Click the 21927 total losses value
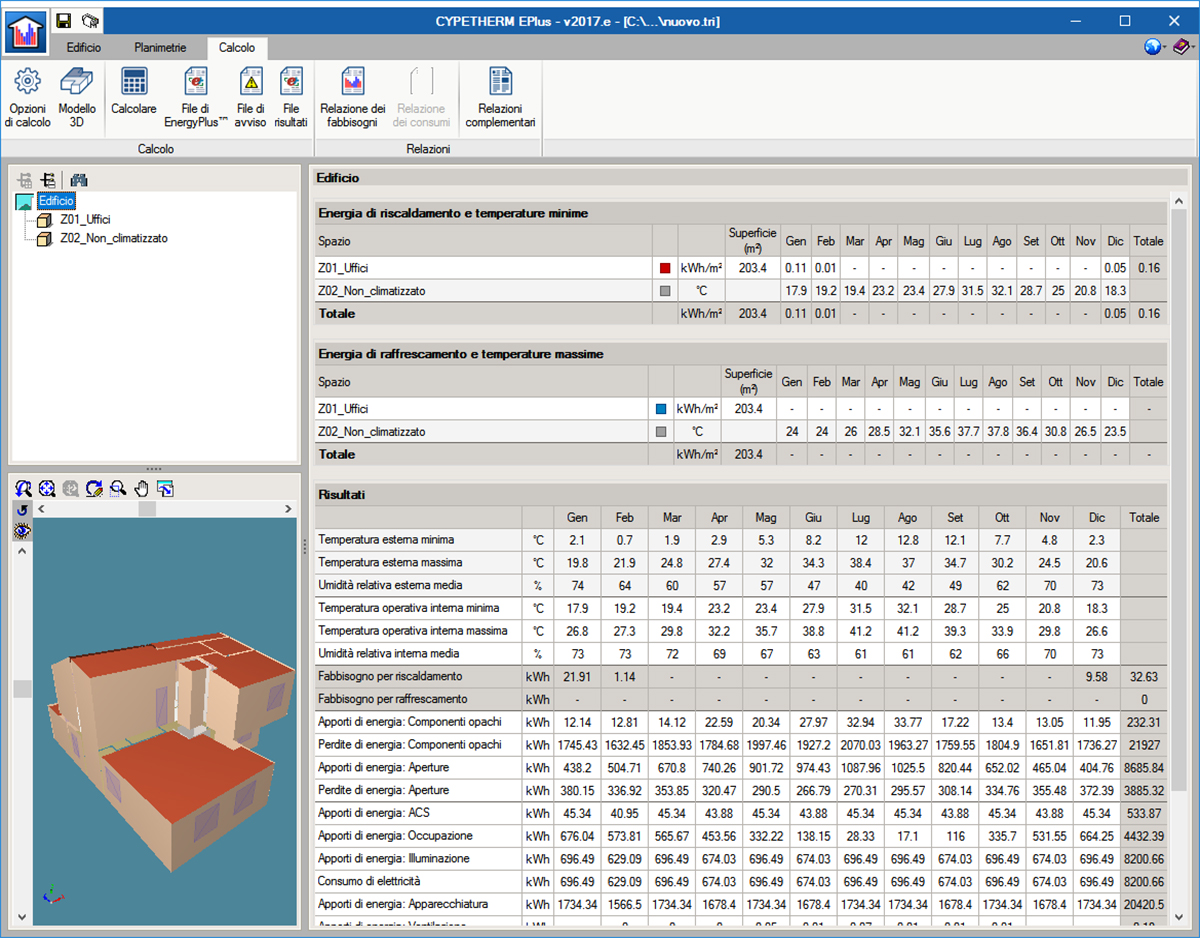1200x938 pixels. [x=1144, y=745]
